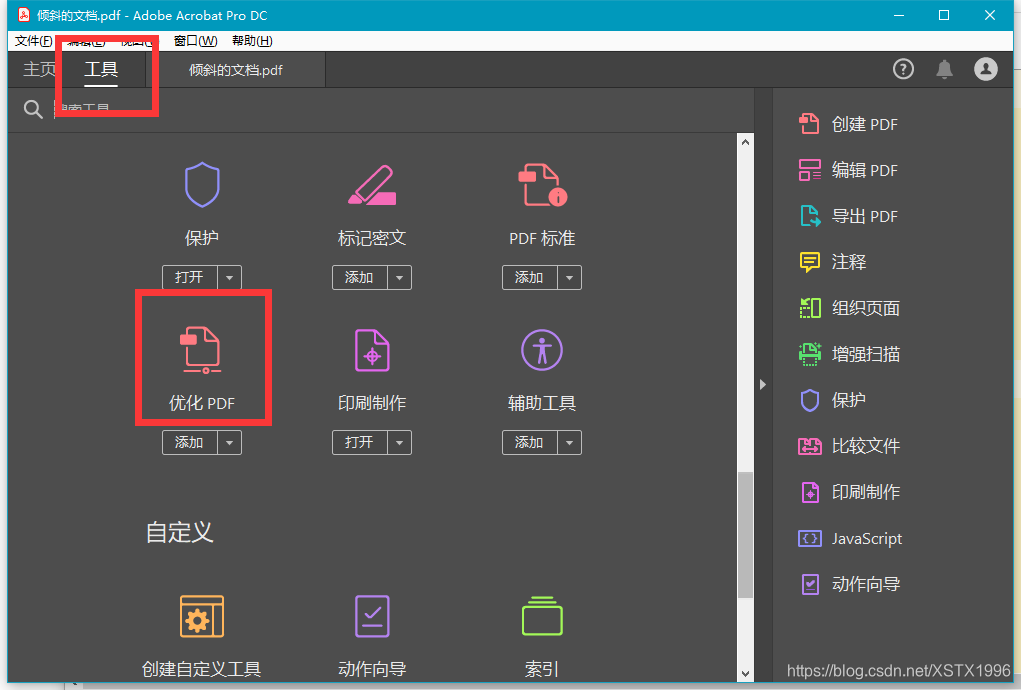The height and width of the screenshot is (690, 1021).
Task: Open the 保护 shield tool icon
Action: pos(202,185)
